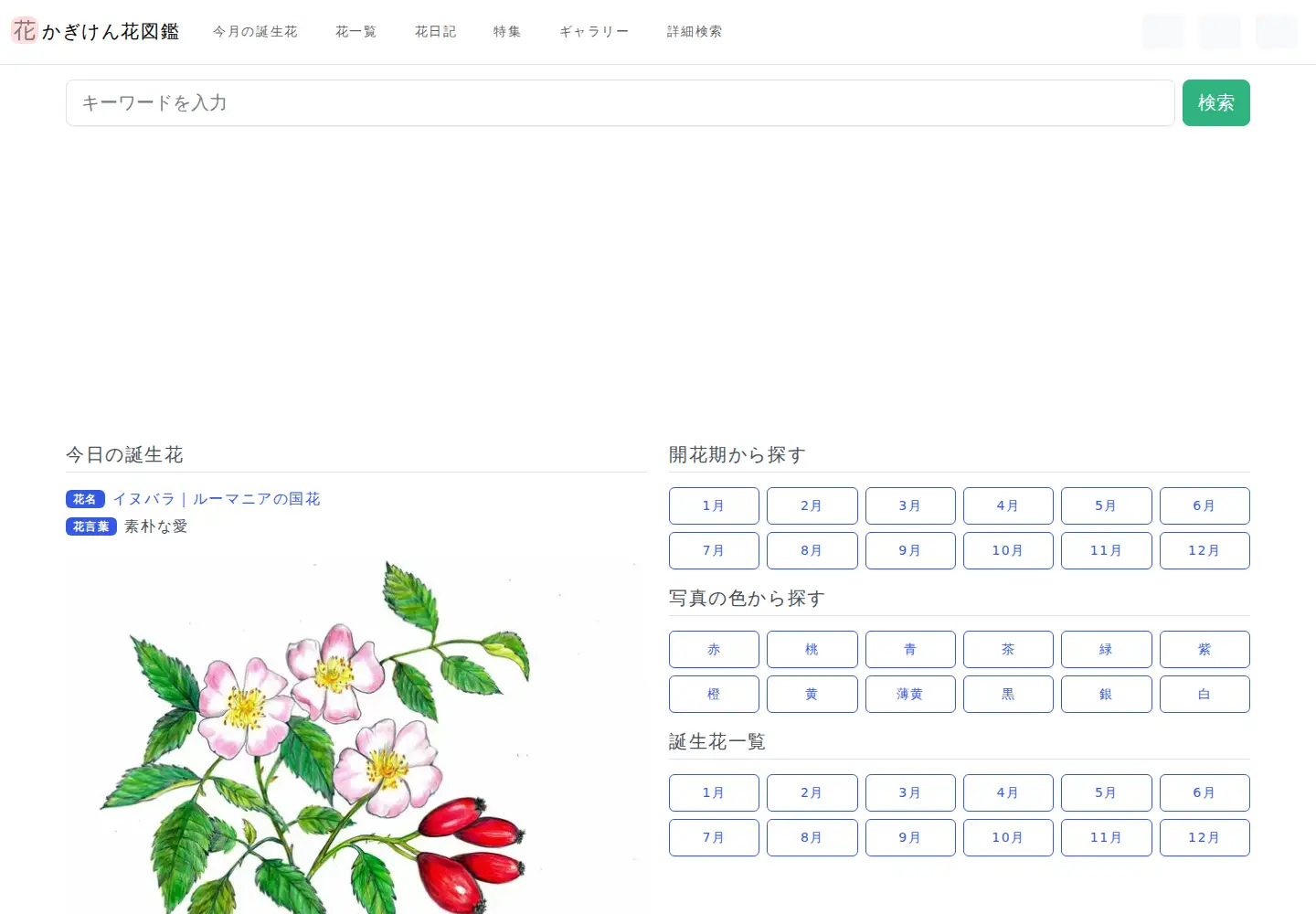Viewport: 1316px width, 914px height.
Task: Click the 花名 badge label
Action: pos(85,499)
